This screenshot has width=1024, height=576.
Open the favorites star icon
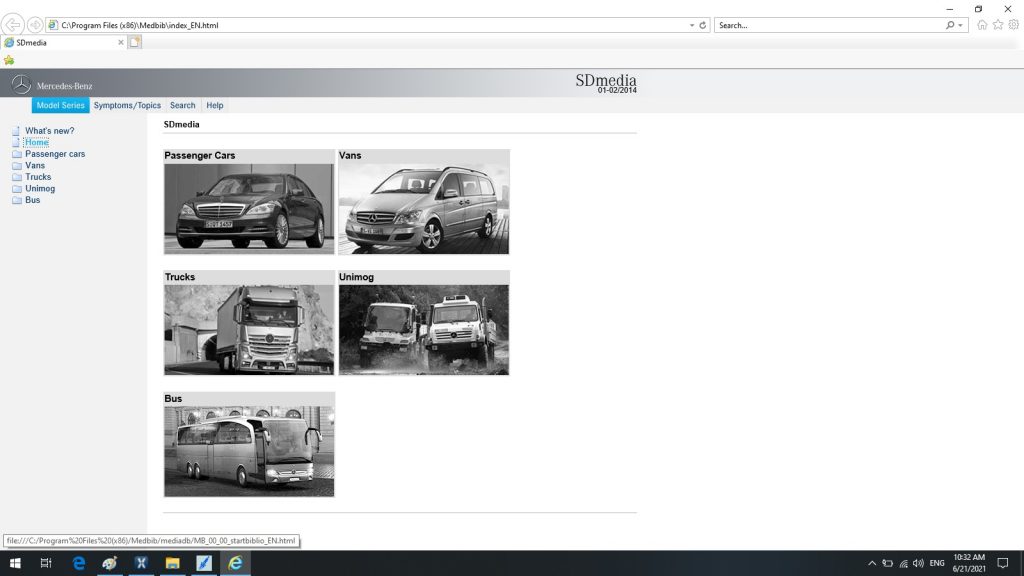996,25
